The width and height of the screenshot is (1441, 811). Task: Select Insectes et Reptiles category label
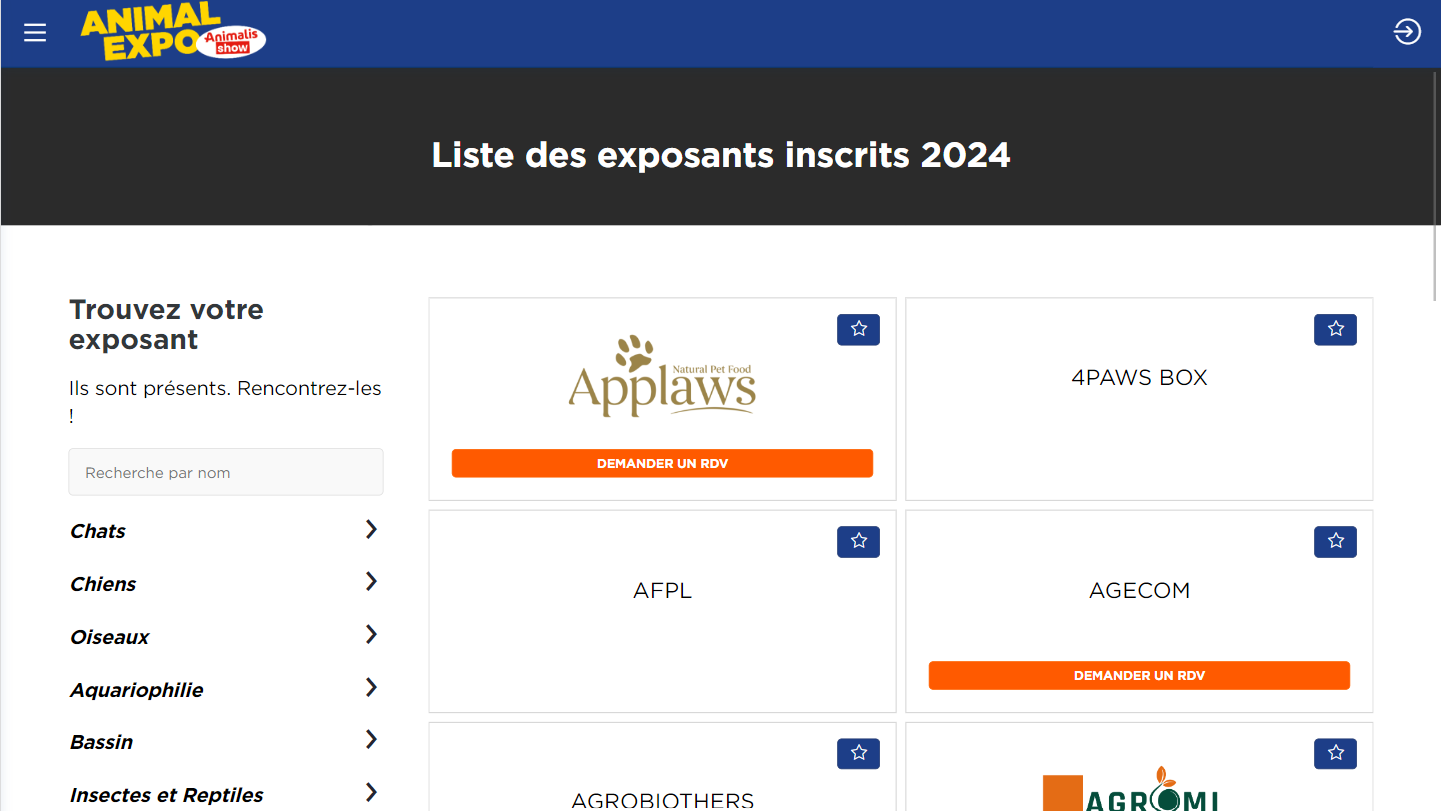coord(167,795)
